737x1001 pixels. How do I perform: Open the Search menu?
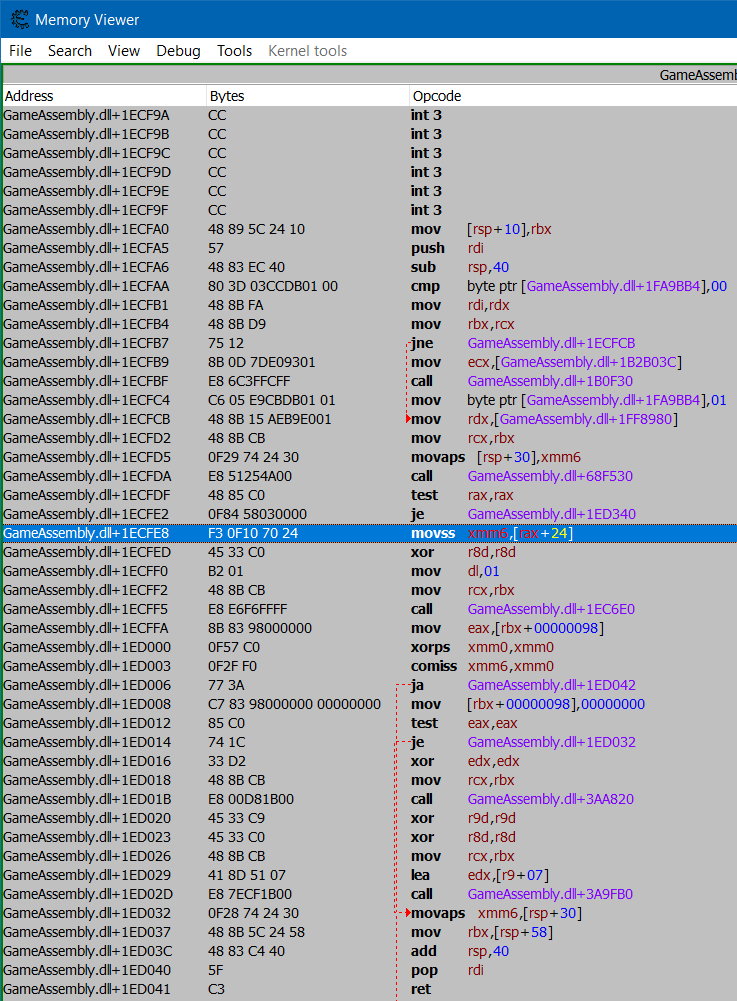coord(70,51)
